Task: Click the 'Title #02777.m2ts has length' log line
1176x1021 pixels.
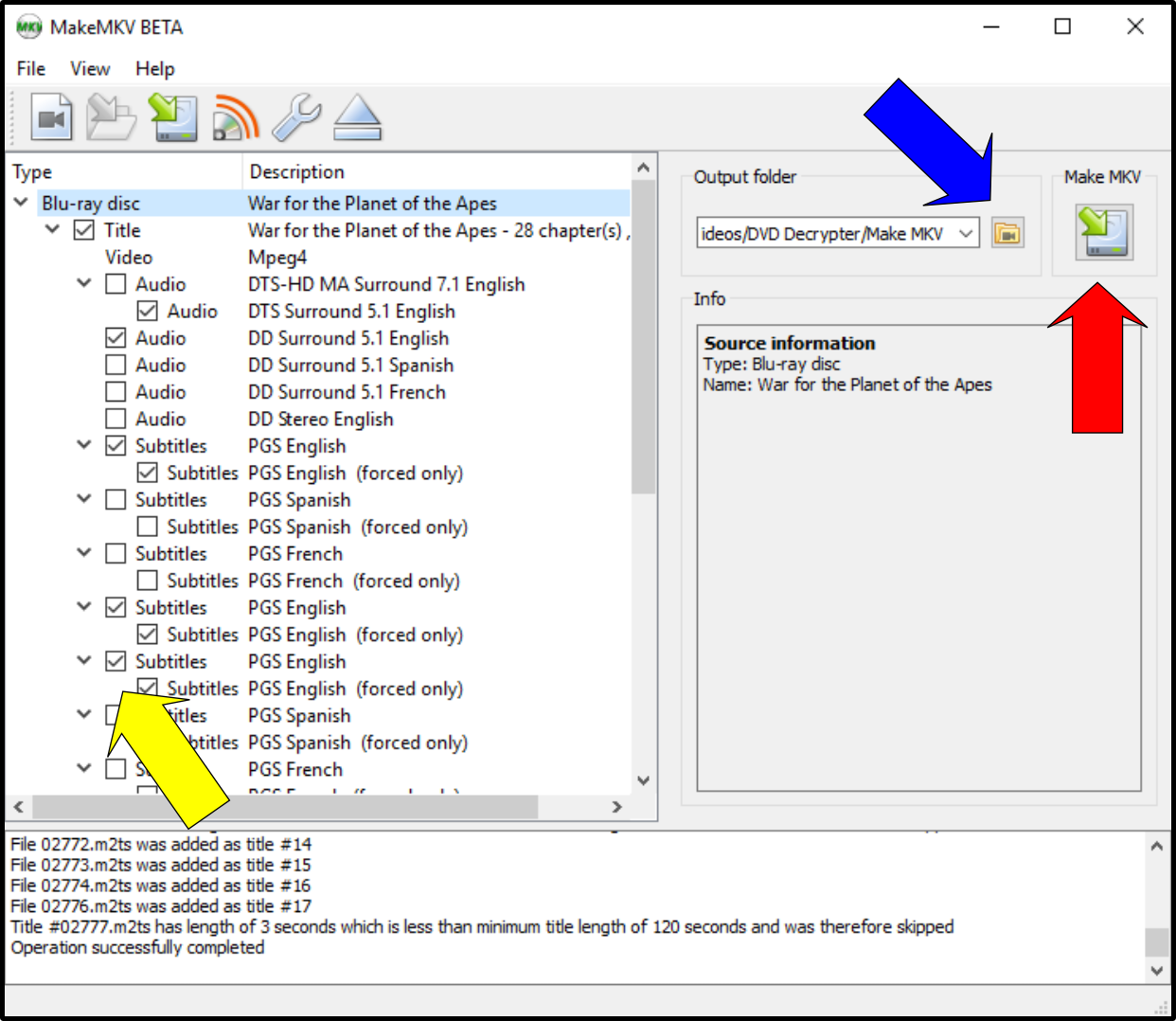Action: pyautogui.click(x=483, y=926)
